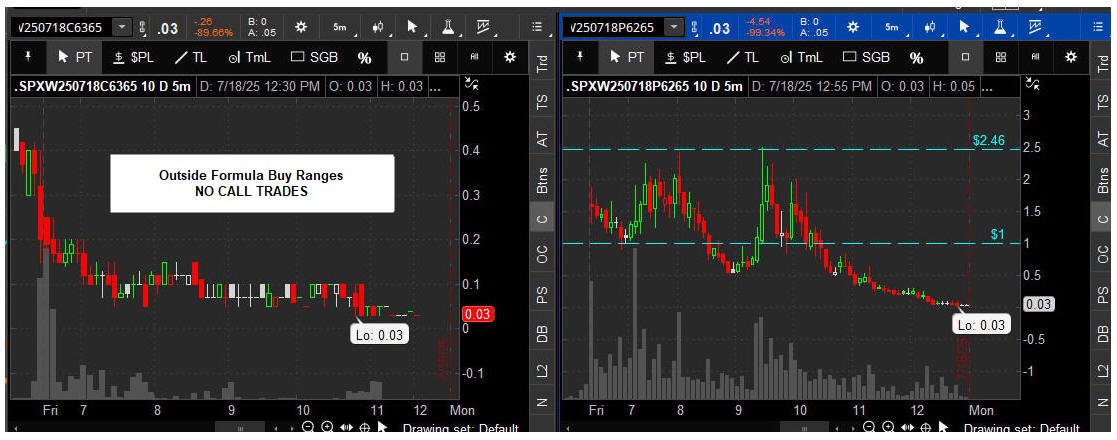Click the V250718P6265 symbol input field

click(615, 28)
